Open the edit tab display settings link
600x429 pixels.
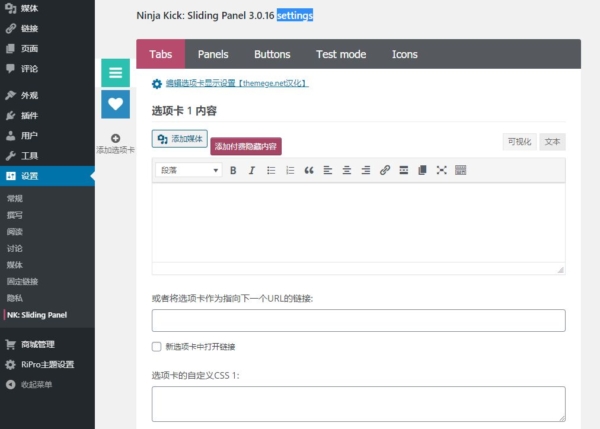pos(237,83)
